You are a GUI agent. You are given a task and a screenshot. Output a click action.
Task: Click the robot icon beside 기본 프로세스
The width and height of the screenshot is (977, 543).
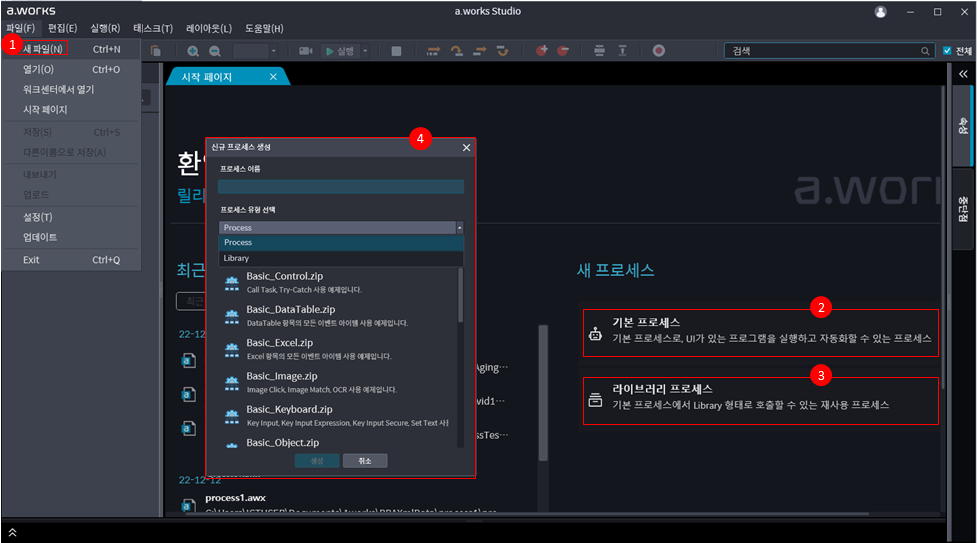pyautogui.click(x=596, y=334)
